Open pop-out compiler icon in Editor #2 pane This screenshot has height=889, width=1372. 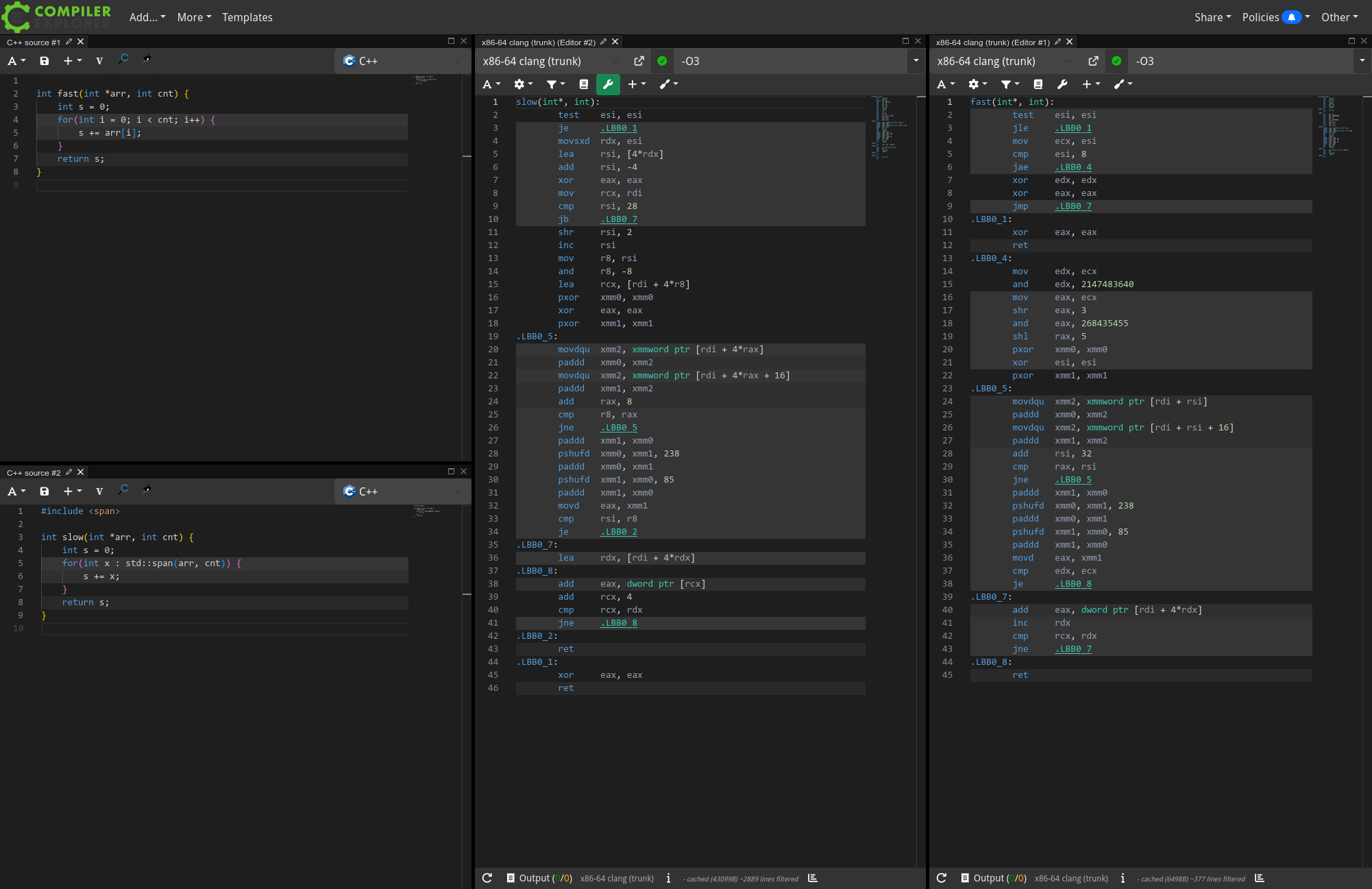click(x=639, y=61)
